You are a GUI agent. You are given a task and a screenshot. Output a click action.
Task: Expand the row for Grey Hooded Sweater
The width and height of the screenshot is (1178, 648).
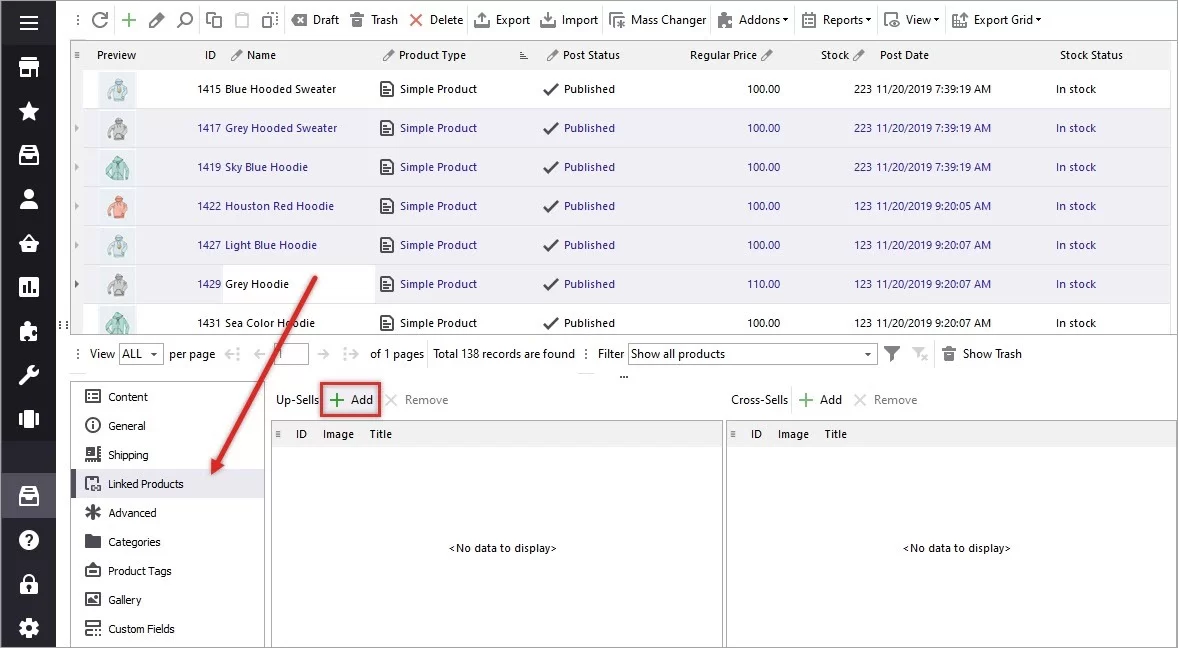[77, 128]
